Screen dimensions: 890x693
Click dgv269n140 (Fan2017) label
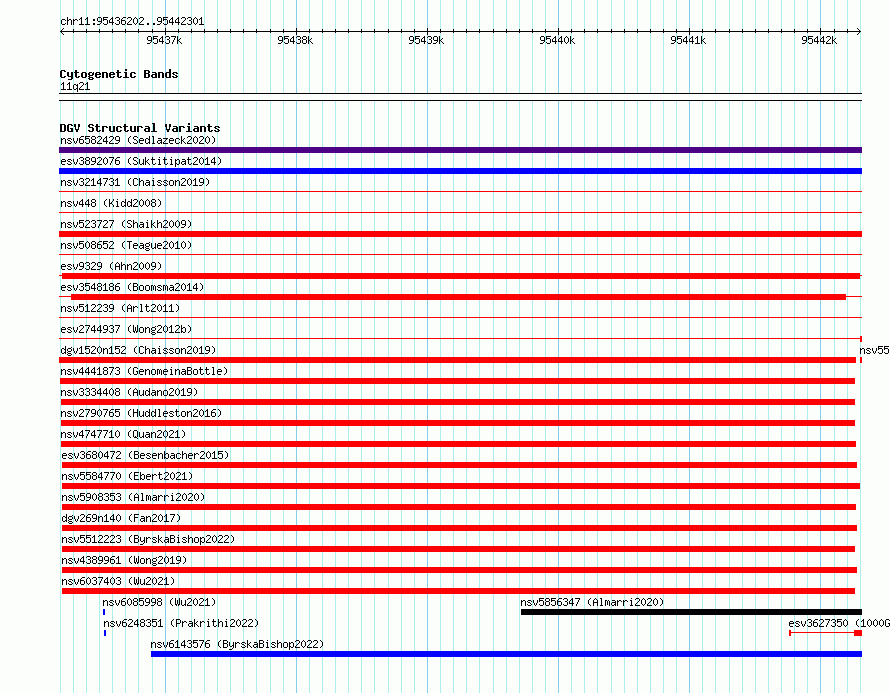click(x=121, y=518)
